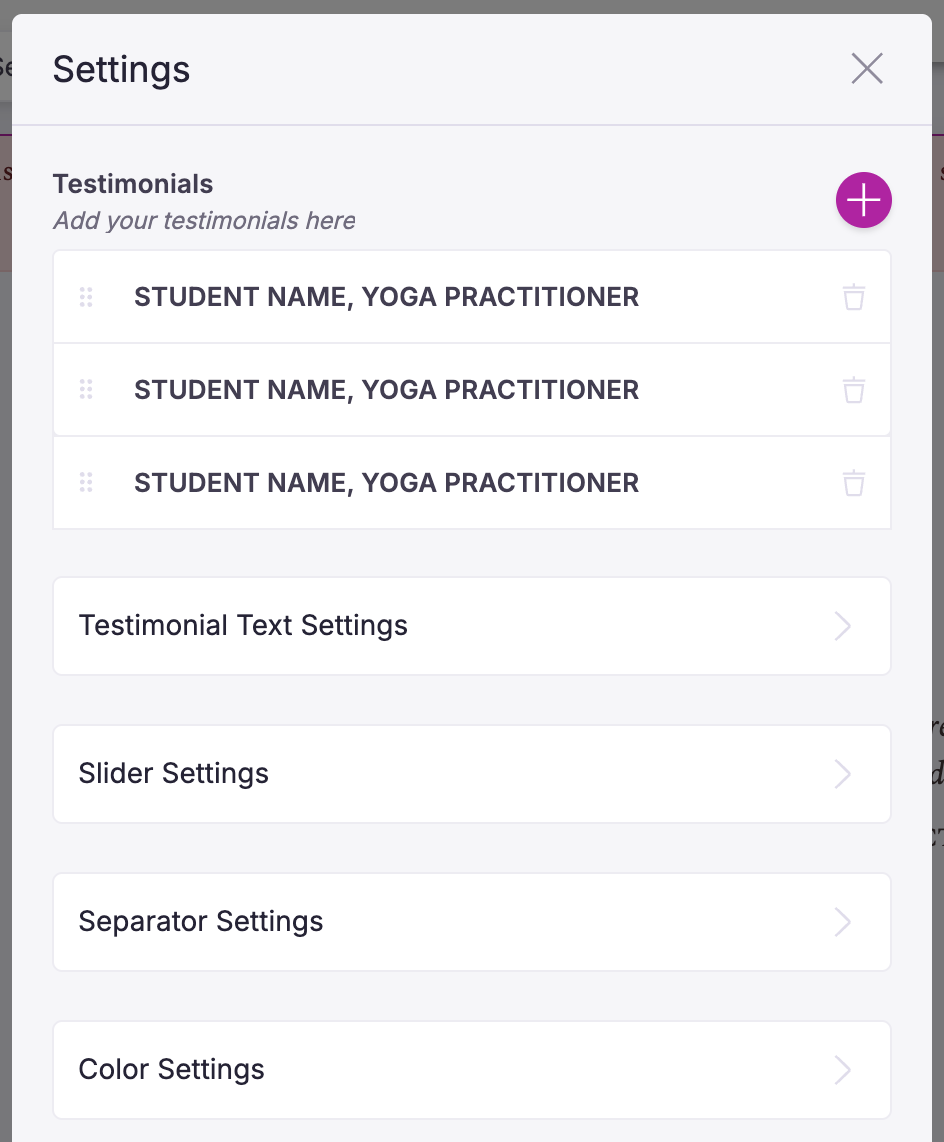Click the first testimonial's drag handle

coord(86,297)
